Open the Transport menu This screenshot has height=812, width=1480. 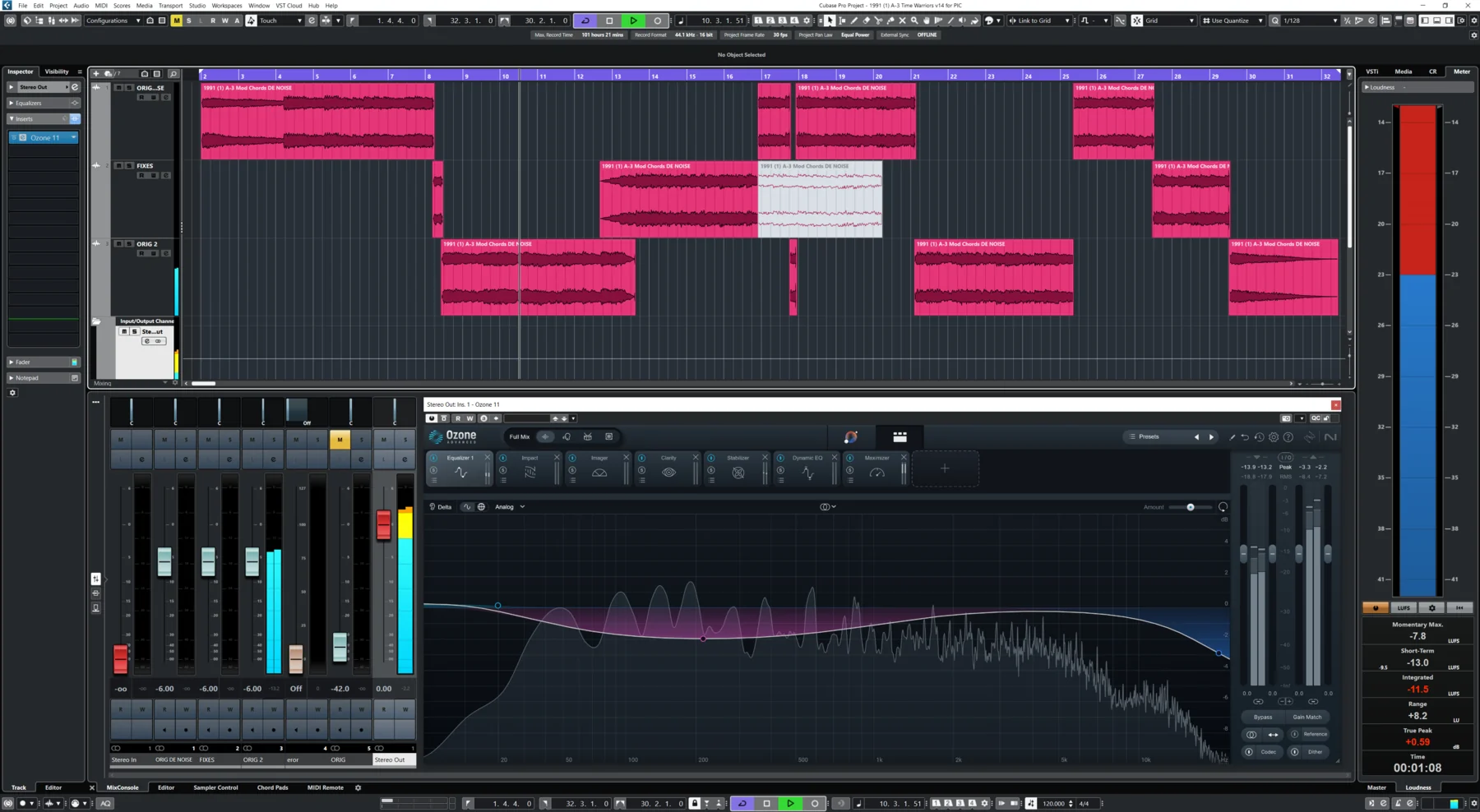170,6
